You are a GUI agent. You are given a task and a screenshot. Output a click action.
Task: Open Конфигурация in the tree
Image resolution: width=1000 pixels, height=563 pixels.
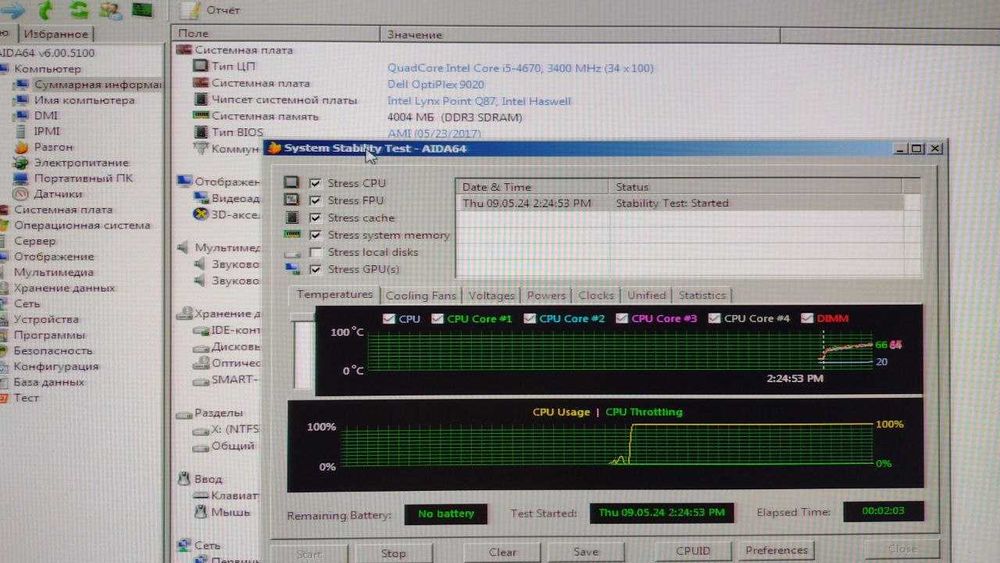(56, 366)
